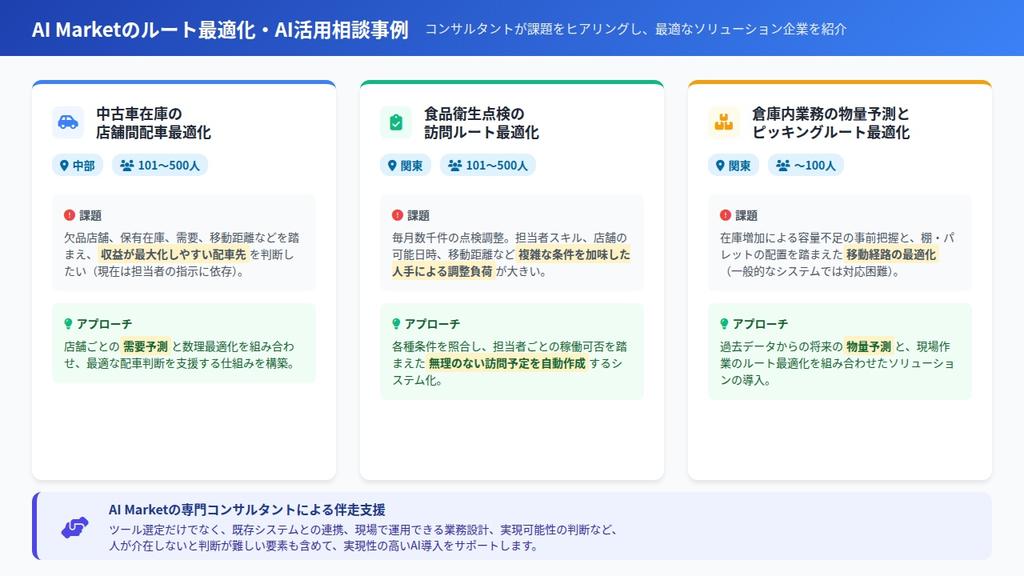The height and width of the screenshot is (576, 1024).
Task: Click the heading 中古車在庫の店舗間配車最適化
Action: click(x=153, y=123)
